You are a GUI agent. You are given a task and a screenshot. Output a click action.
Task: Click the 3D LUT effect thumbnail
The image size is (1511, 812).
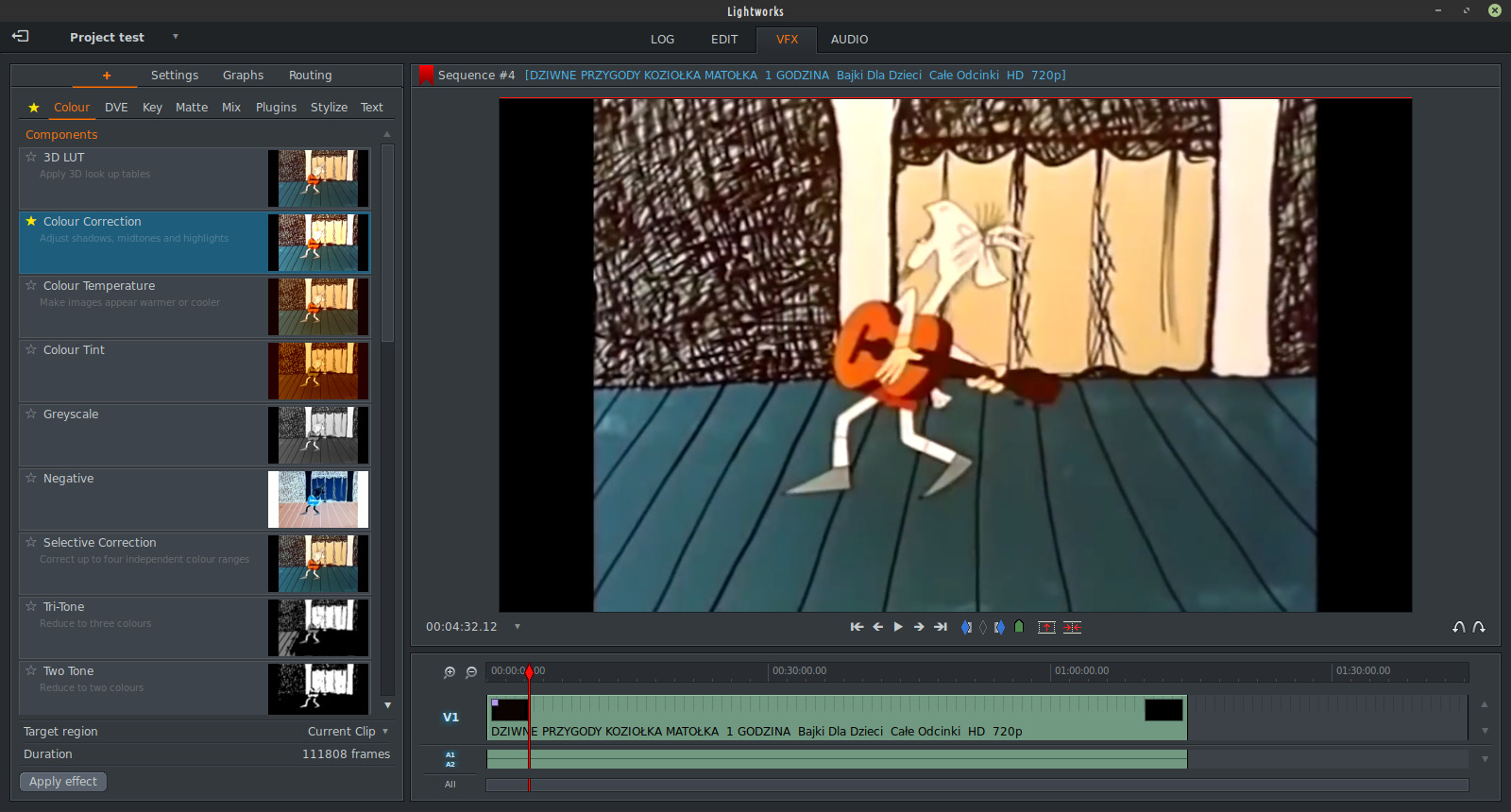[x=318, y=178]
